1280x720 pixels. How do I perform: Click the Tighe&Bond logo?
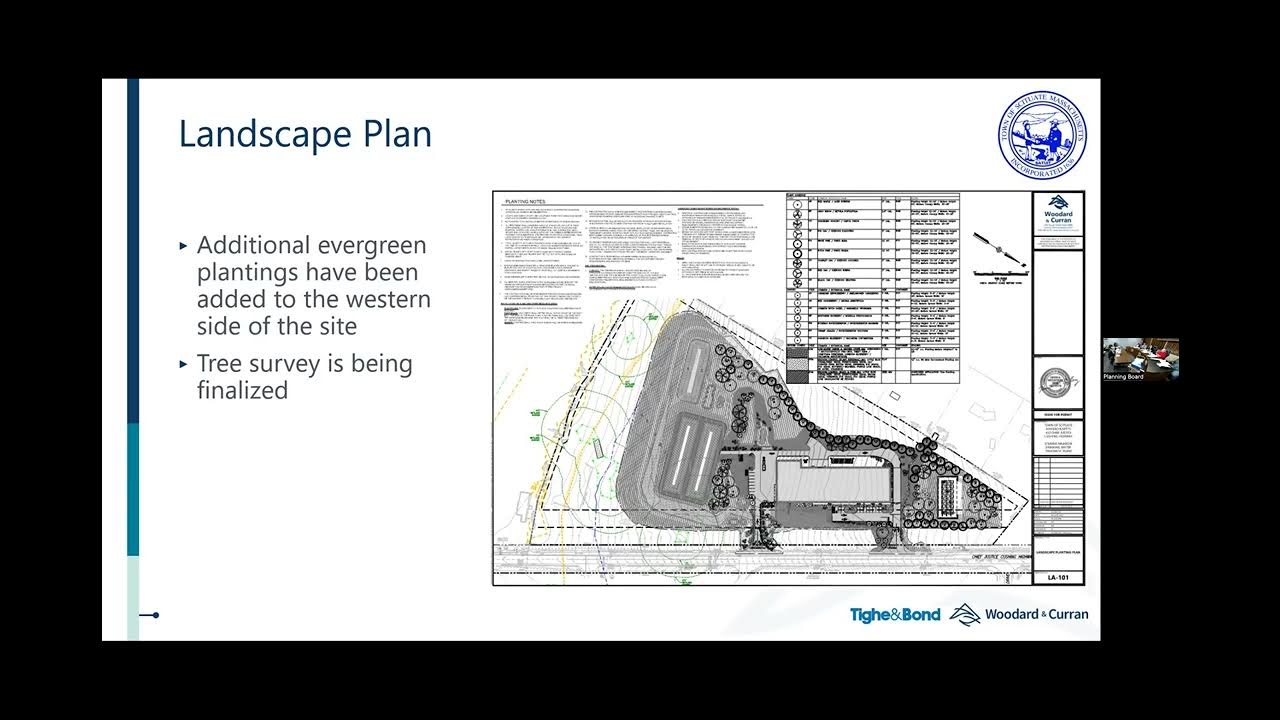(x=895, y=614)
